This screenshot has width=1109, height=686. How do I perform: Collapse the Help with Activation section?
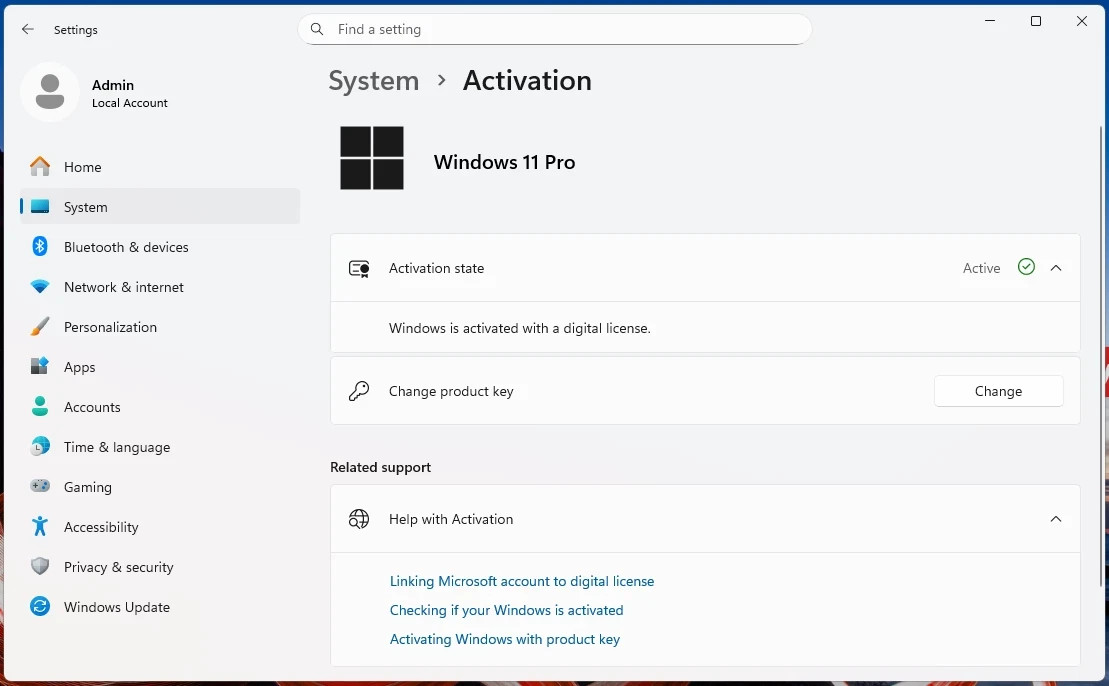1056,519
